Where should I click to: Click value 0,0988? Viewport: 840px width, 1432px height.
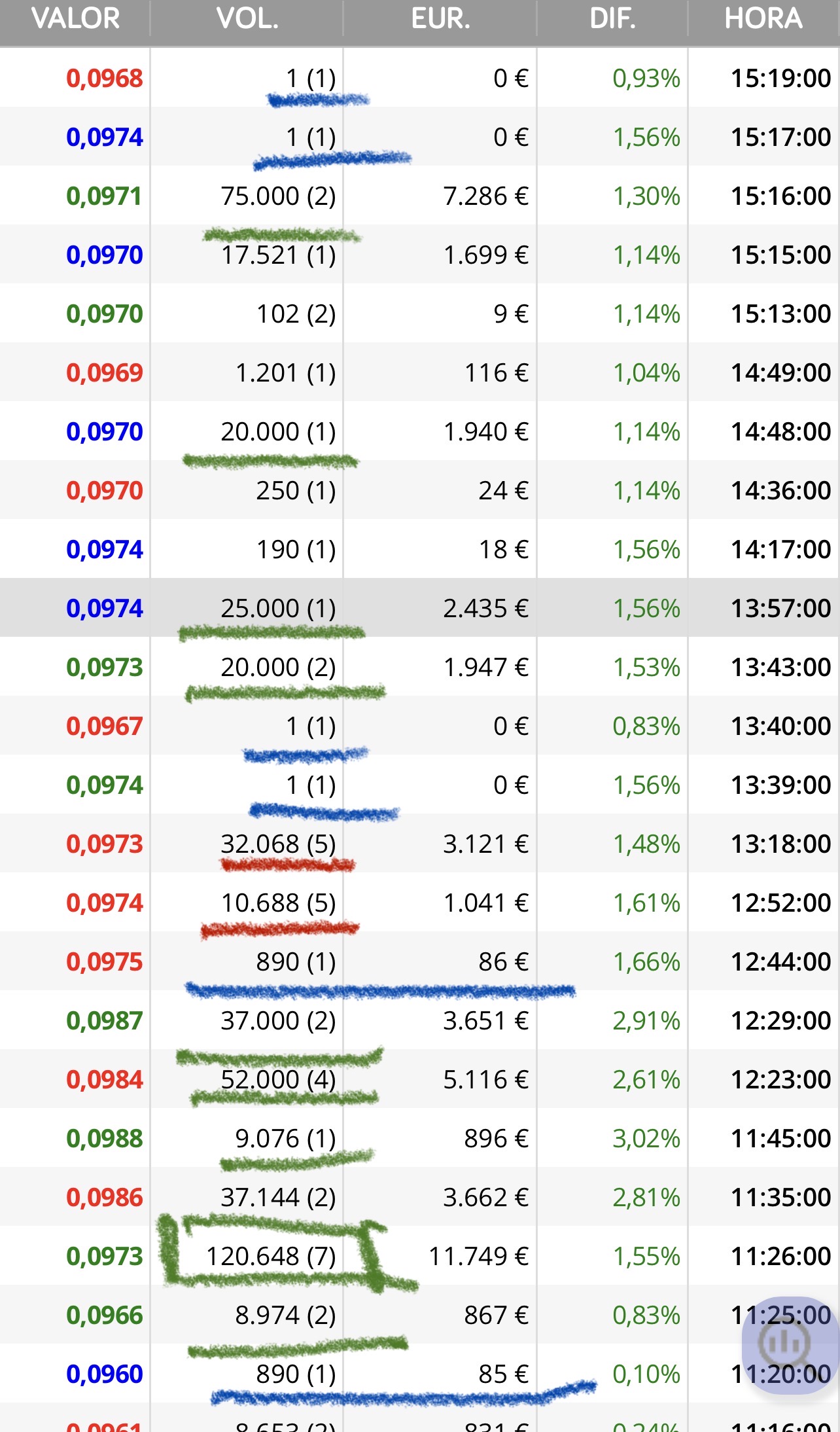pyautogui.click(x=105, y=1139)
